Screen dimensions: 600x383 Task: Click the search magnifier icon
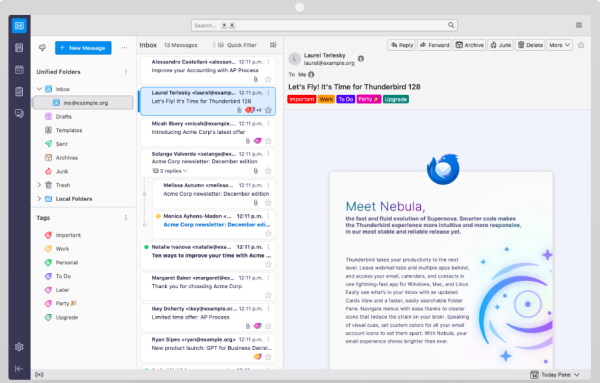click(x=451, y=25)
